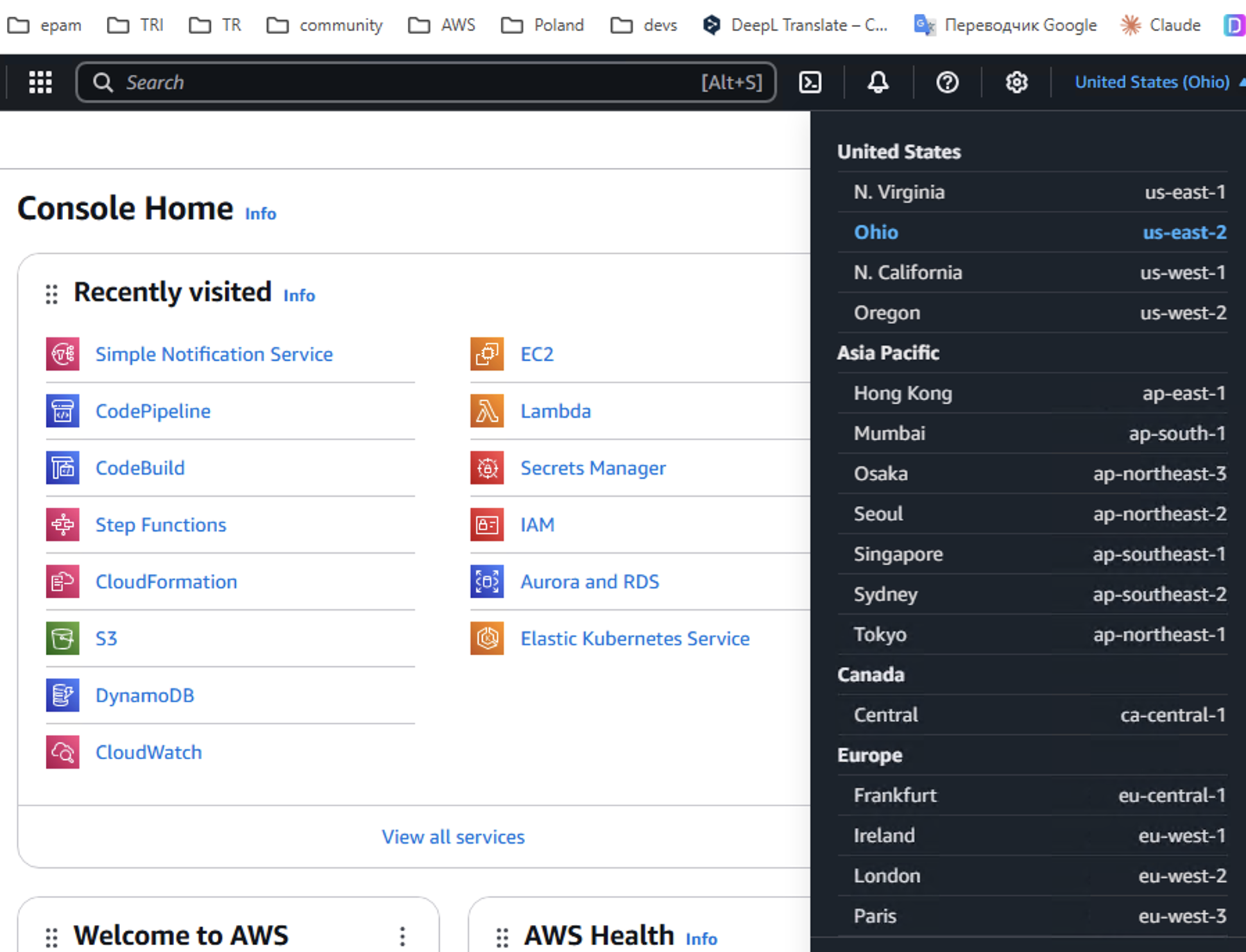Image resolution: width=1246 pixels, height=952 pixels.
Task: Collapse the United States (Ohio) region selector
Action: click(x=1159, y=82)
